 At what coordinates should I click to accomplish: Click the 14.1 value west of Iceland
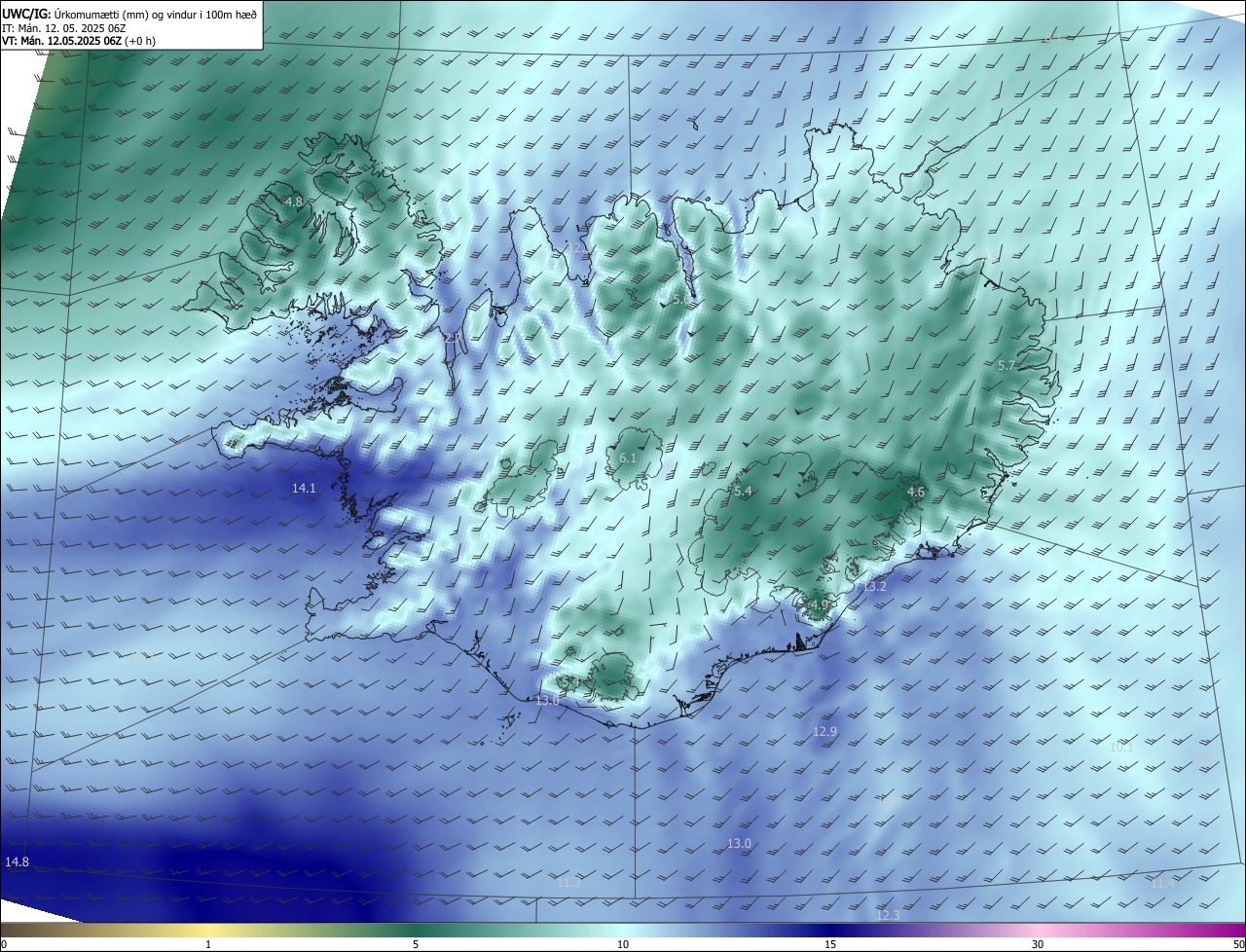tap(304, 489)
